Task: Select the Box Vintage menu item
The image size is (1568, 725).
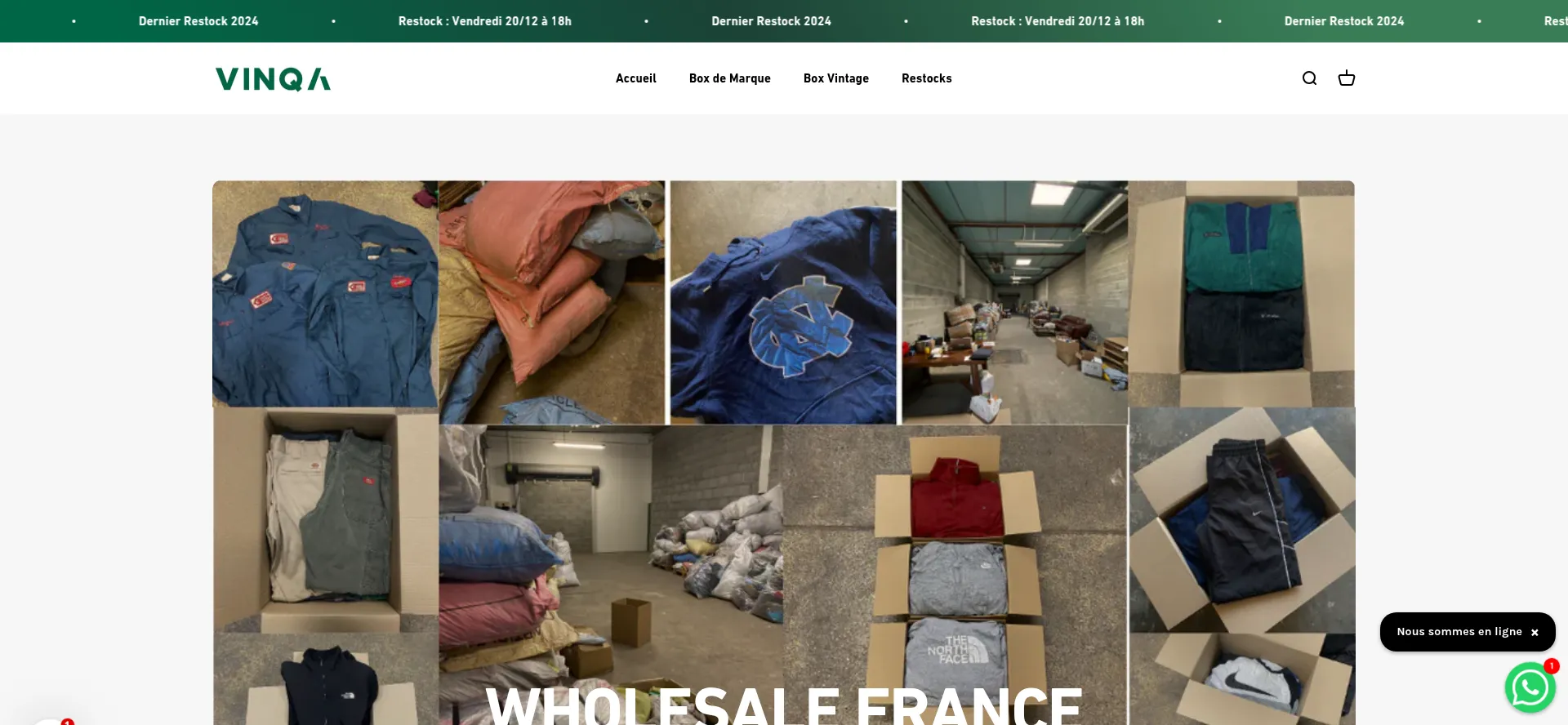Action: (835, 78)
